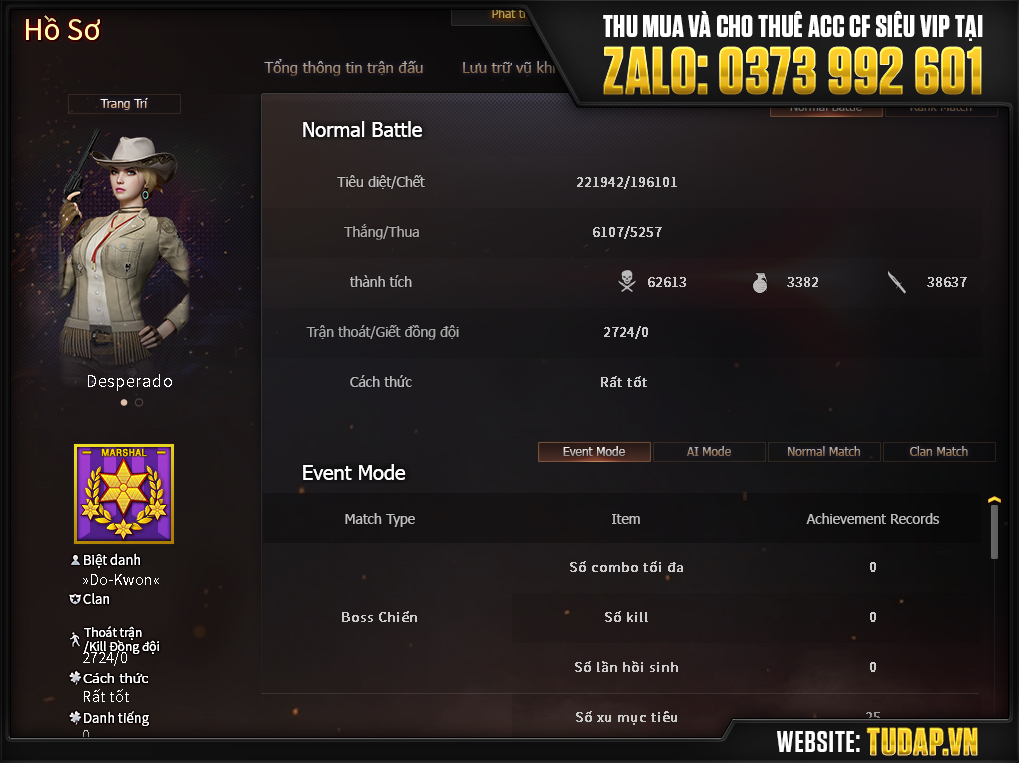This screenshot has height=763, width=1019.
Task: Click the skull headshot kills icon
Action: coord(626,281)
